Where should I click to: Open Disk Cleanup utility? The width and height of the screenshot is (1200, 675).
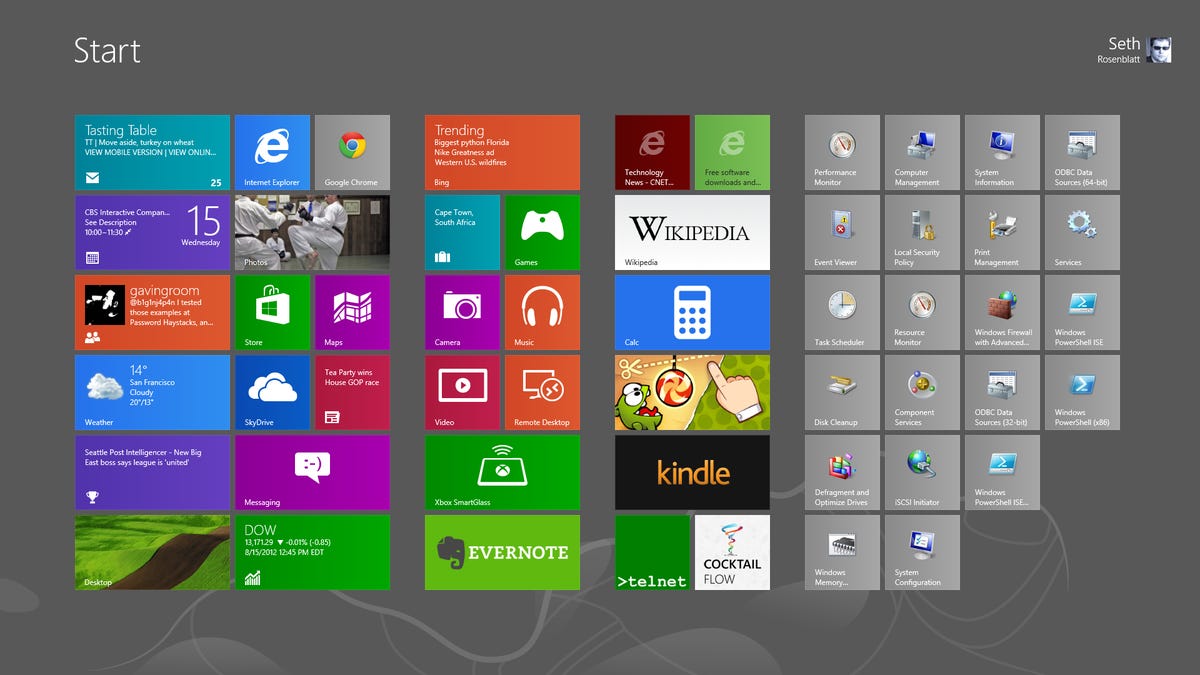coord(841,392)
